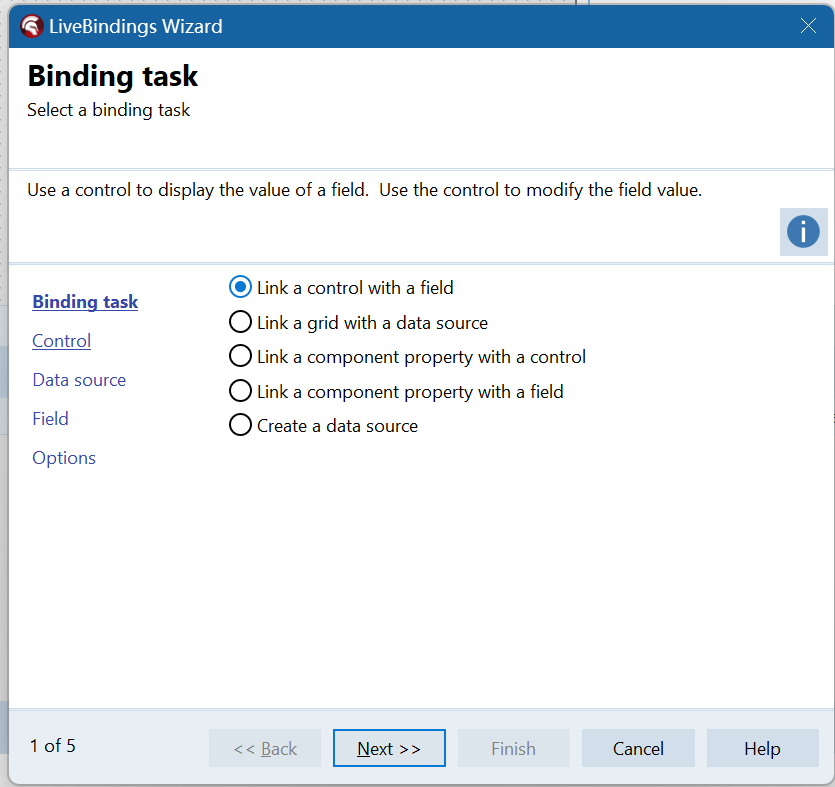Go to the Binding task step link
The height and width of the screenshot is (787, 835).
click(x=85, y=302)
